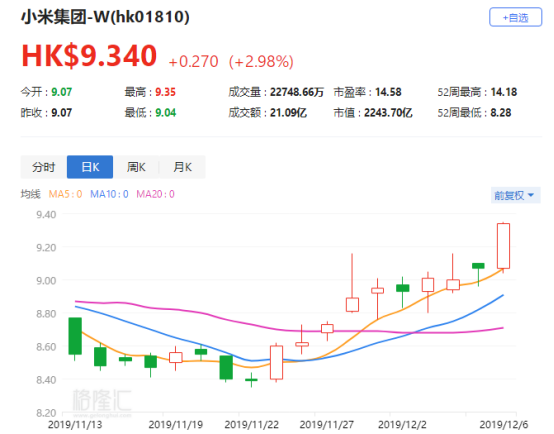The image size is (554, 434).
Task: Click the 市值 market cap 2243.70亿
Action: click(388, 113)
